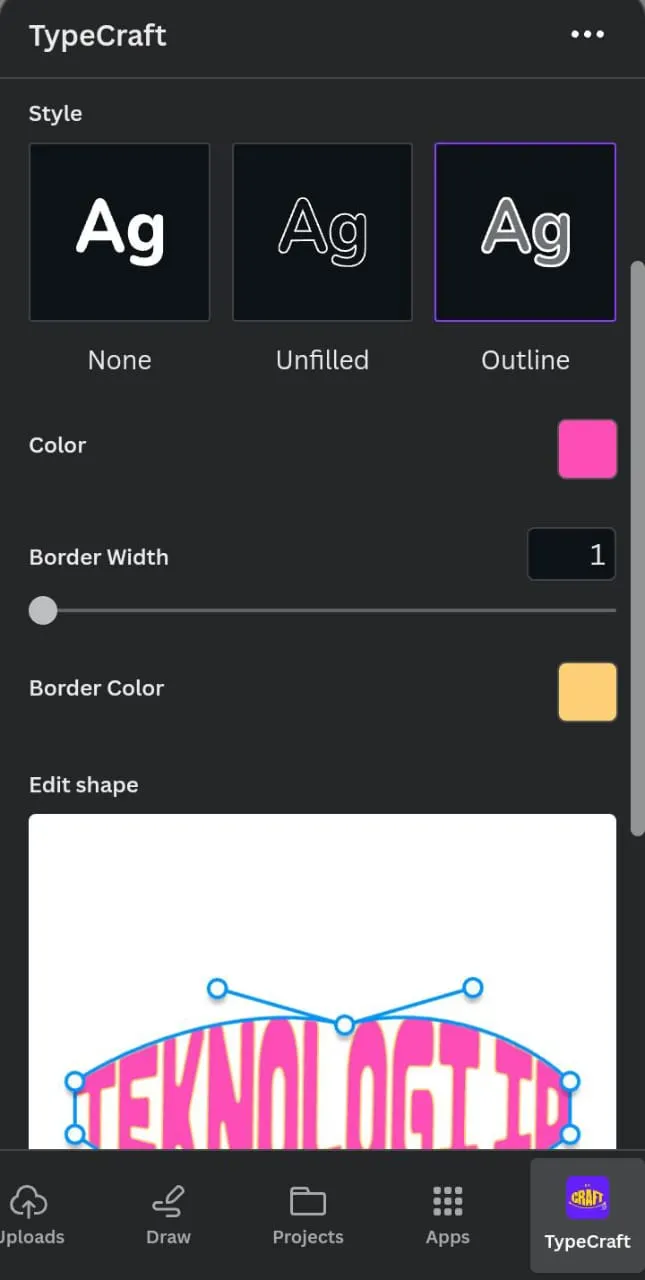Click the top center curve anchor point
The height and width of the screenshot is (1280, 645).
click(x=345, y=1025)
